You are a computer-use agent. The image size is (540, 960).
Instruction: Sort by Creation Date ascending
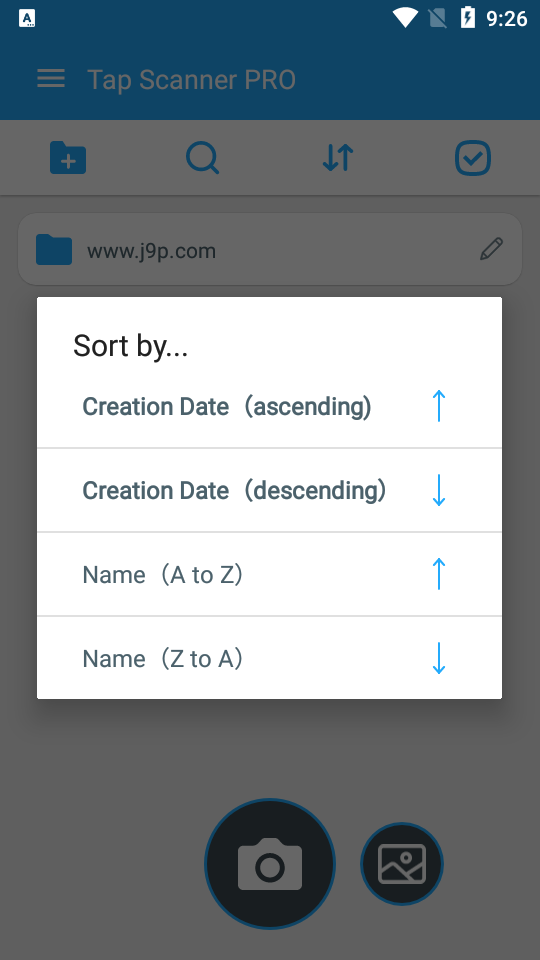269,407
